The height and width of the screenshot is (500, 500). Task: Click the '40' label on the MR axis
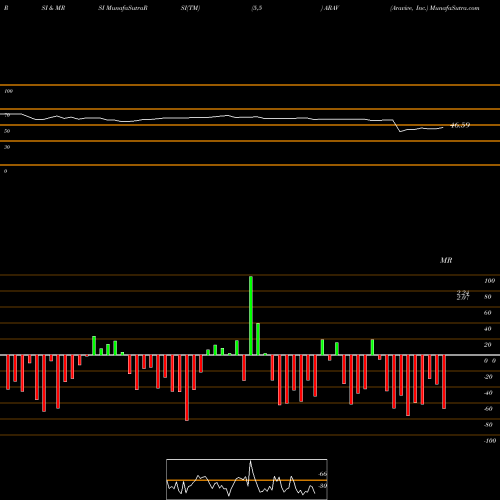[488, 329]
